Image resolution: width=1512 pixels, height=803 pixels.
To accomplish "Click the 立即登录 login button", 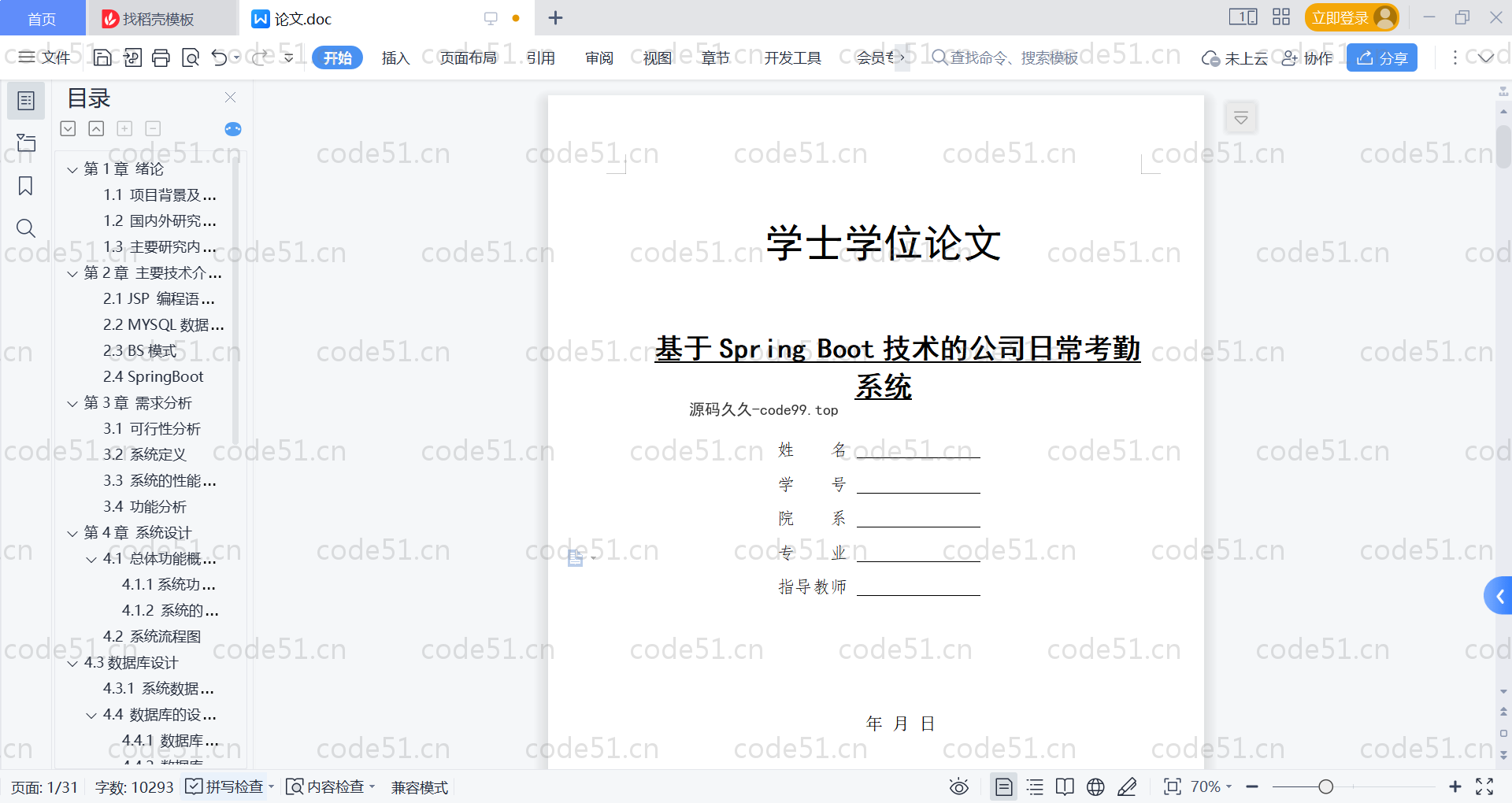I will point(1340,17).
